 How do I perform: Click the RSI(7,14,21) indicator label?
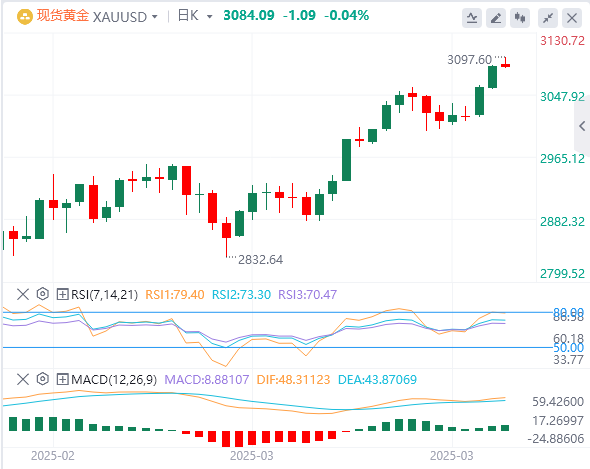[x=105, y=294]
